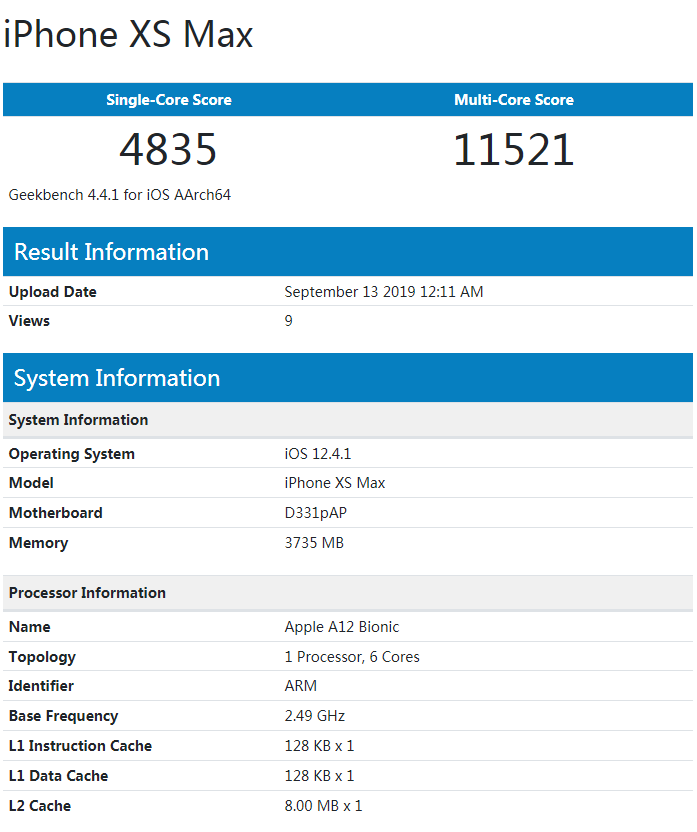The height and width of the screenshot is (832, 697).
Task: Select the Operating System row label
Action: (72, 454)
